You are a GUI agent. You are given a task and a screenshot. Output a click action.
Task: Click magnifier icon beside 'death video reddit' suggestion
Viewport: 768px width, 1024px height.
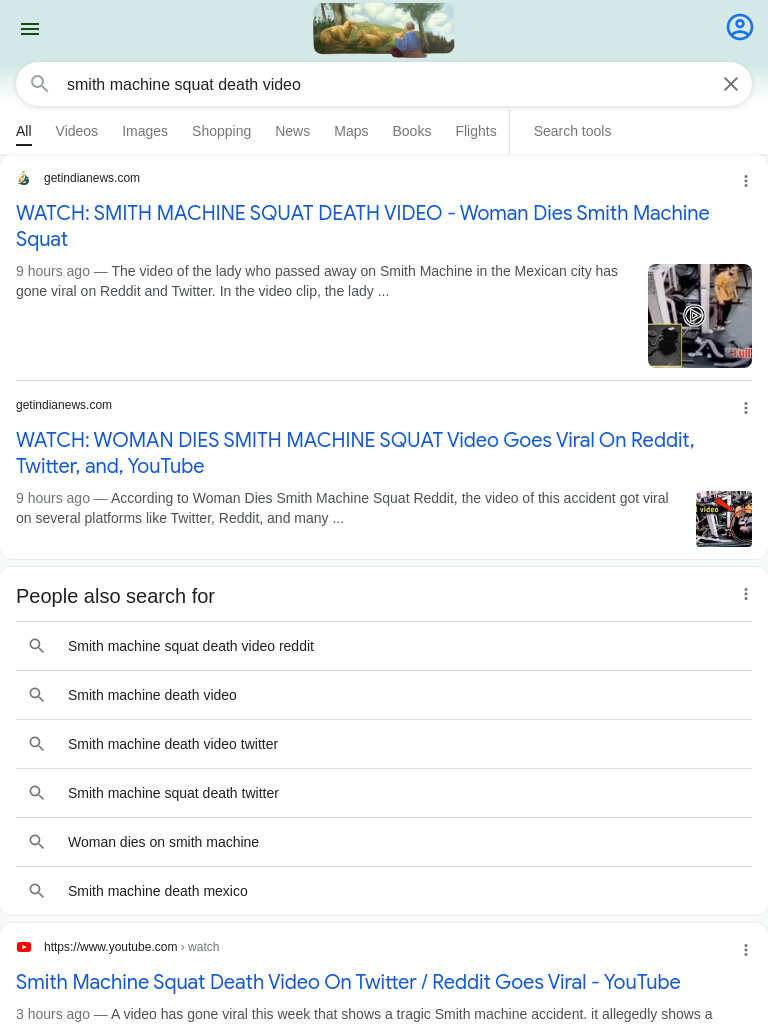(37, 646)
